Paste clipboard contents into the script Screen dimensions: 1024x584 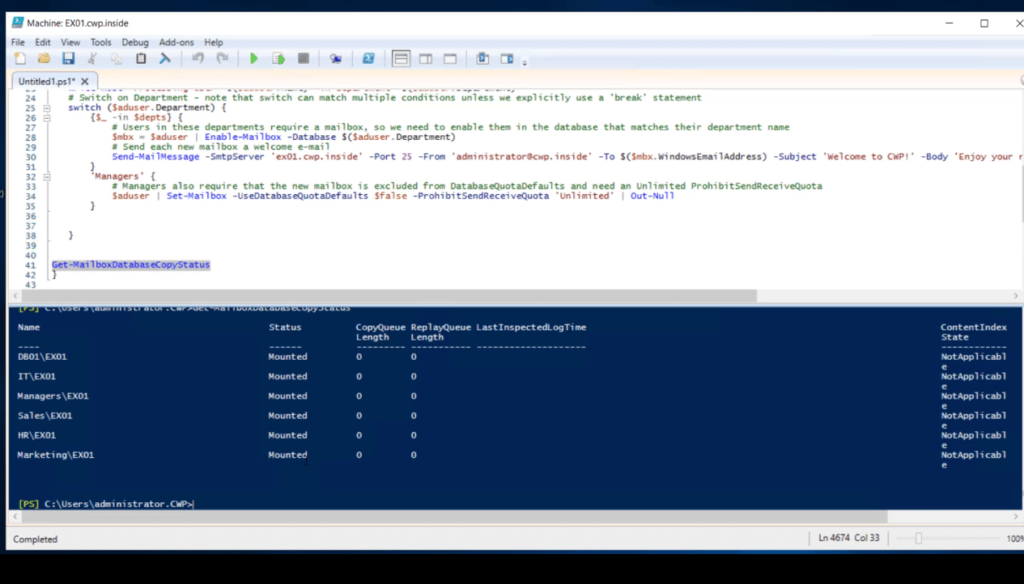pyautogui.click(x=140, y=58)
